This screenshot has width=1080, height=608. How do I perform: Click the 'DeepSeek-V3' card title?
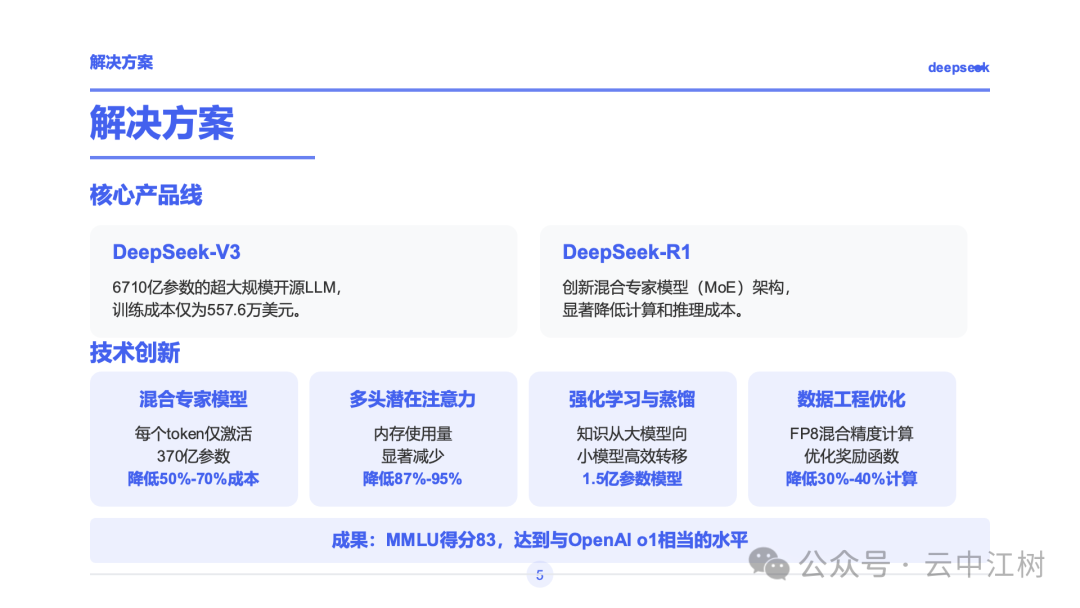pos(176,252)
